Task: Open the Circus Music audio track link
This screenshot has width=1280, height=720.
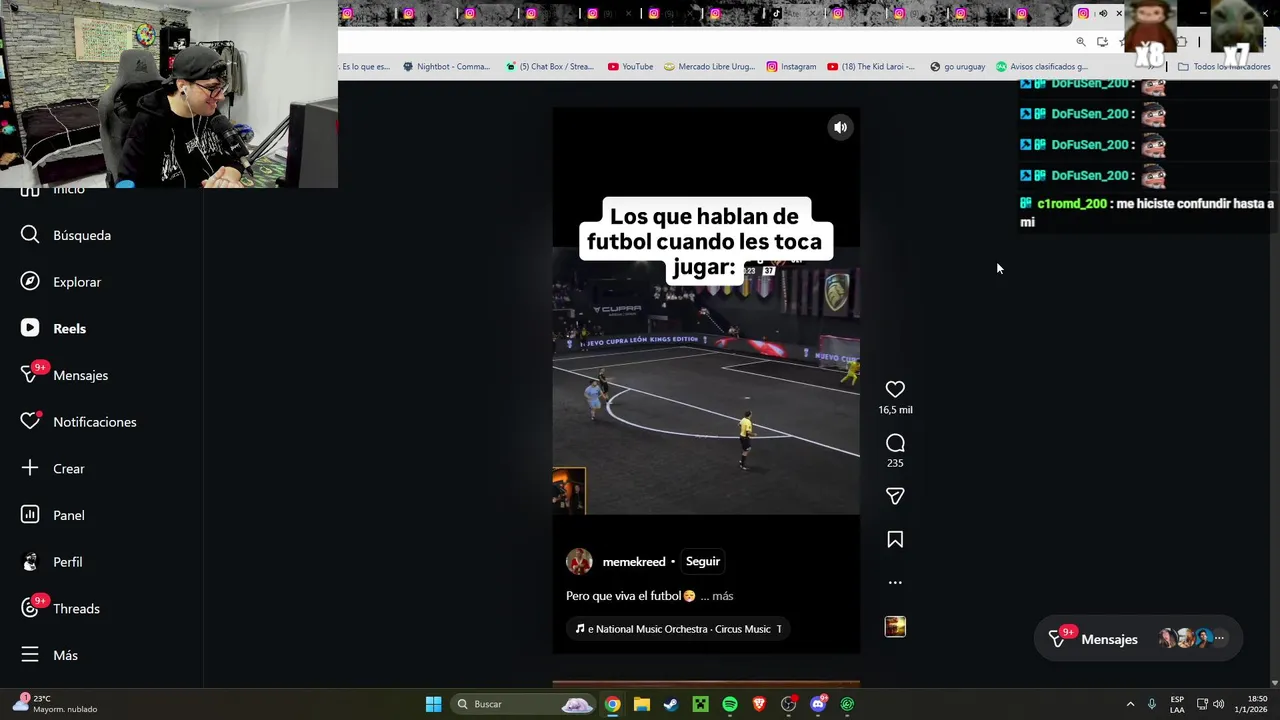Action: [679, 629]
